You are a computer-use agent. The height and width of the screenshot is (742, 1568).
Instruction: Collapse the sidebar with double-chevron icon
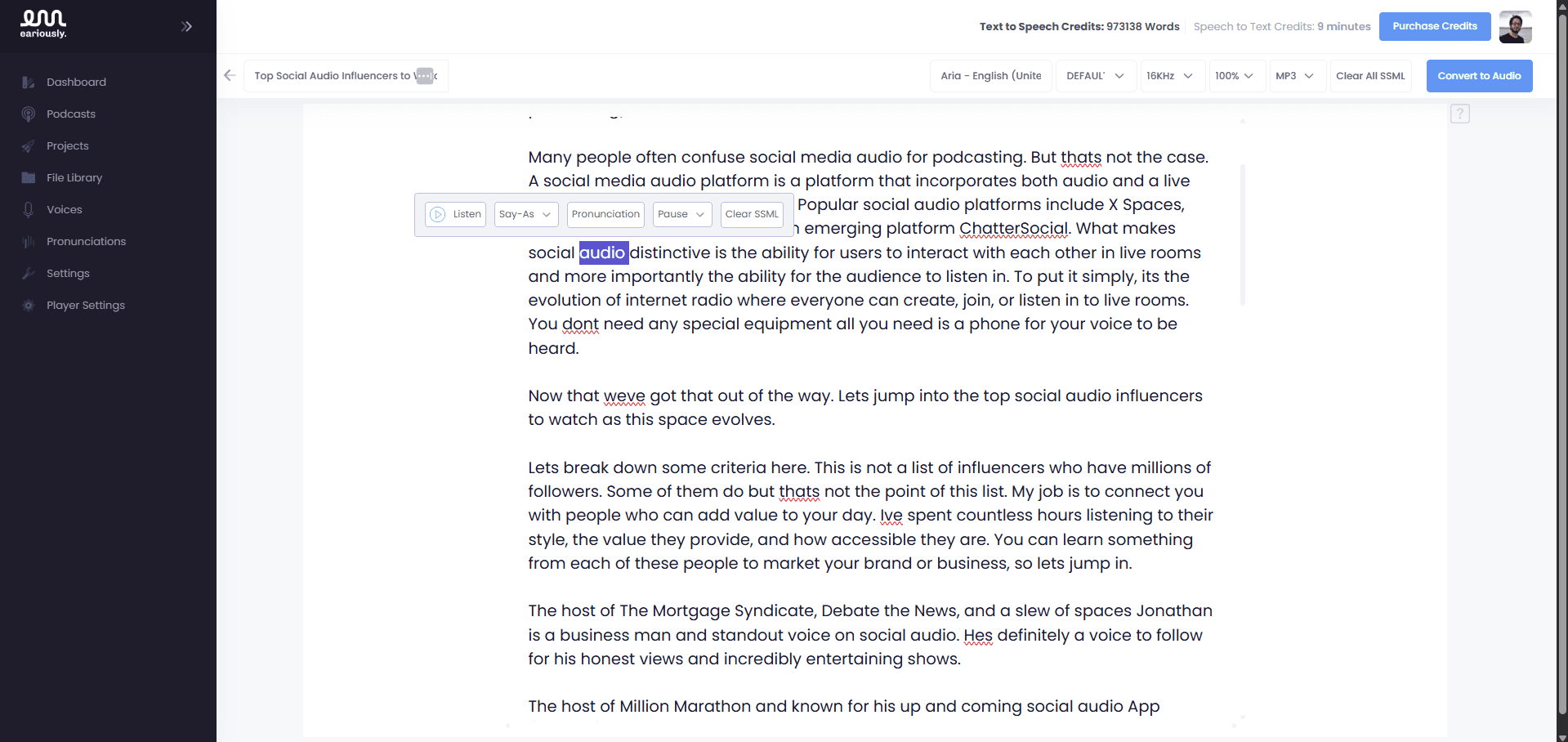[x=186, y=26]
